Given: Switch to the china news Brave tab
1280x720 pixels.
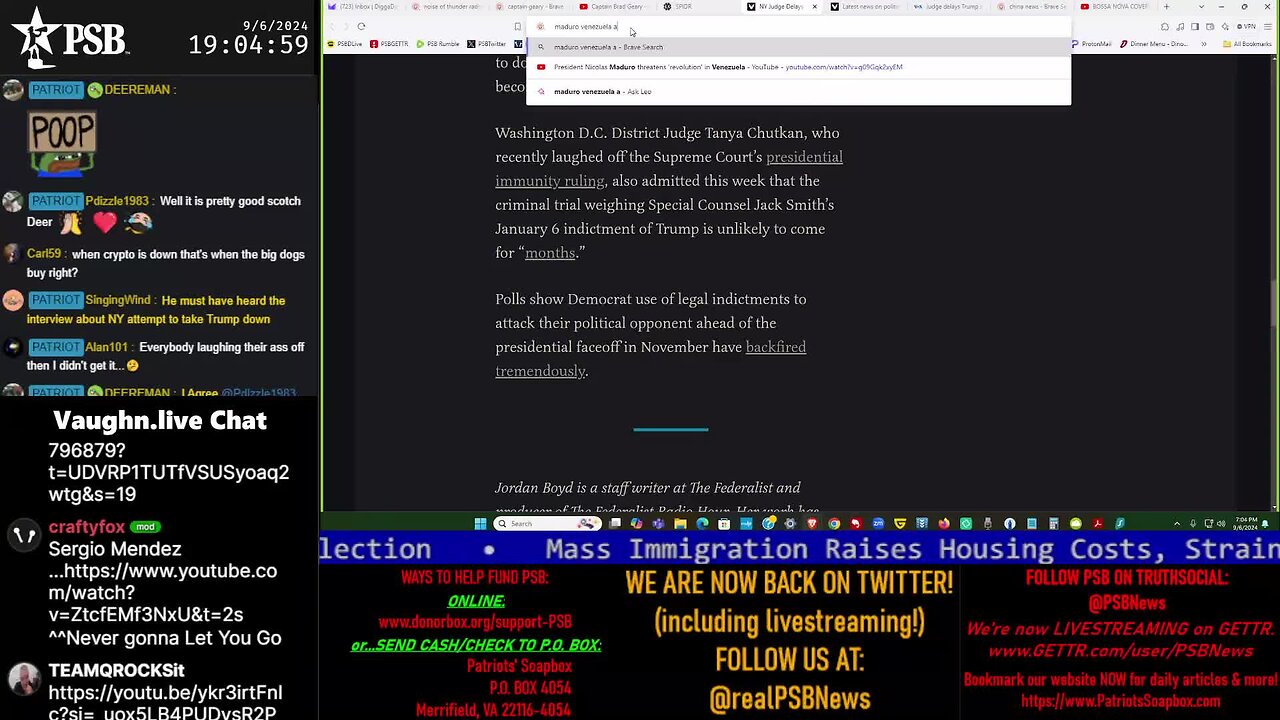Looking at the screenshot, I should 1034,7.
